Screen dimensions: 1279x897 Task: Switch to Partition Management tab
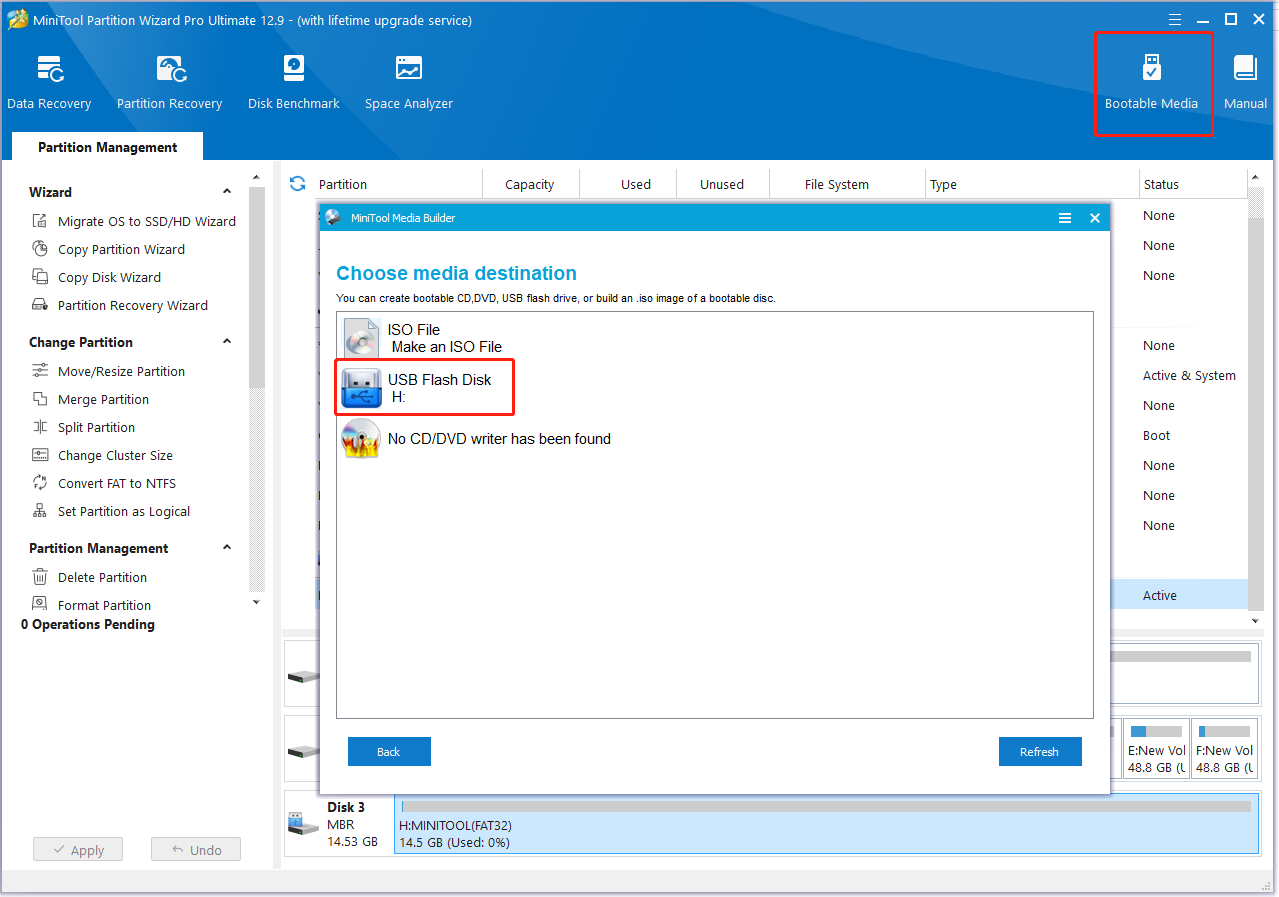(108, 147)
